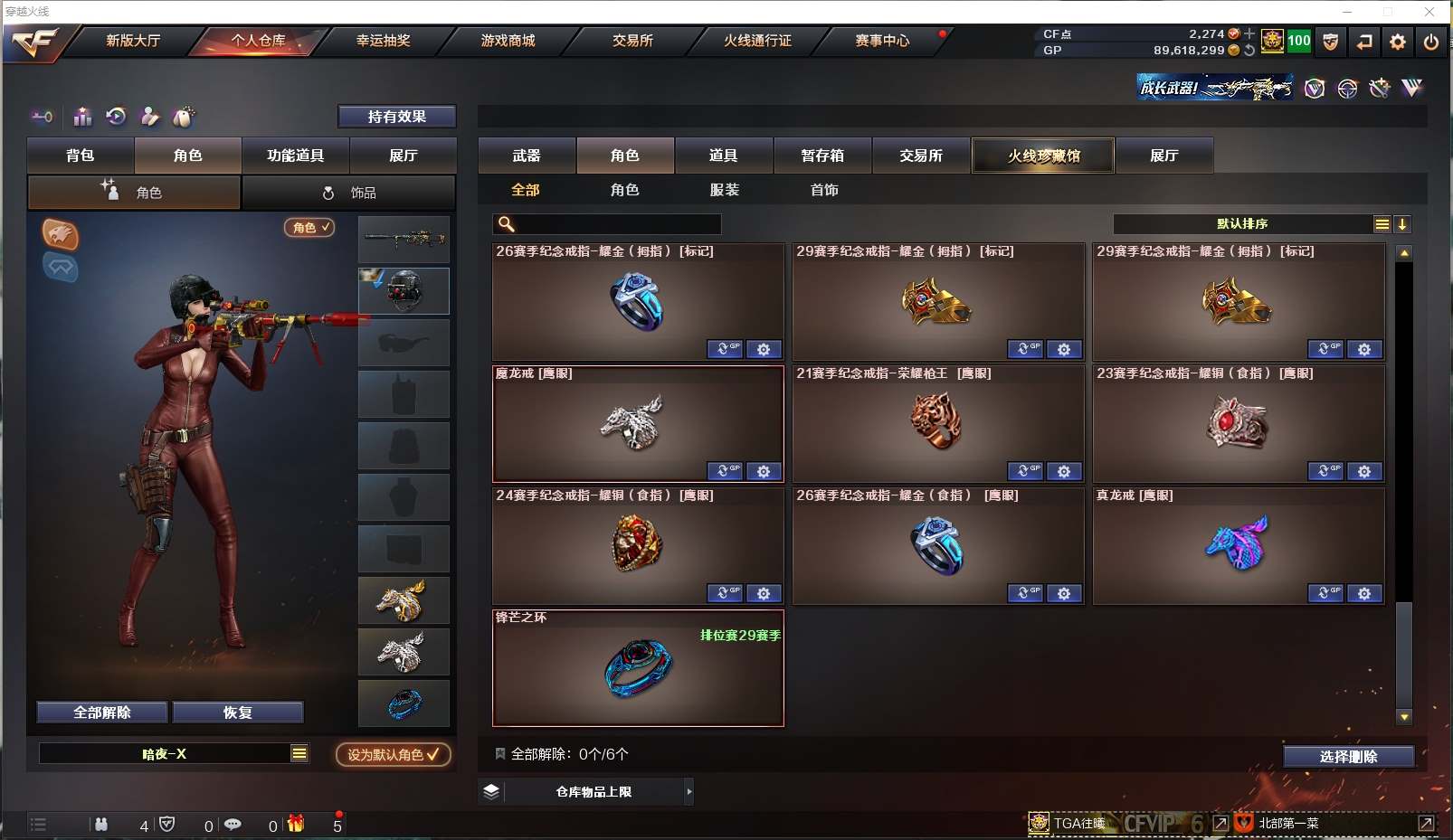Click the 选择删除 button

[x=1349, y=757]
